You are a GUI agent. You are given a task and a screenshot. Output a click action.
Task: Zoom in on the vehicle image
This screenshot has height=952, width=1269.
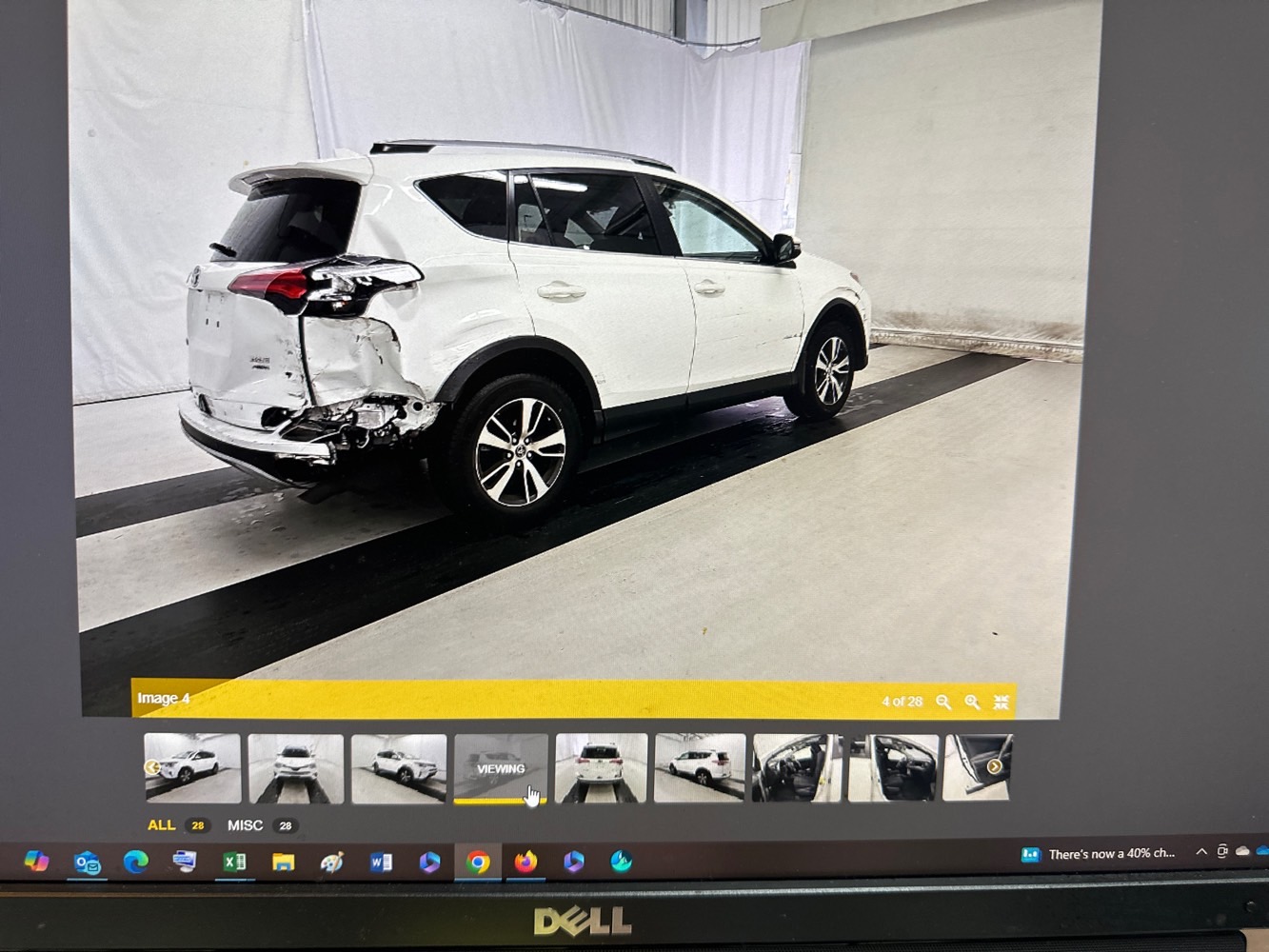[972, 702]
